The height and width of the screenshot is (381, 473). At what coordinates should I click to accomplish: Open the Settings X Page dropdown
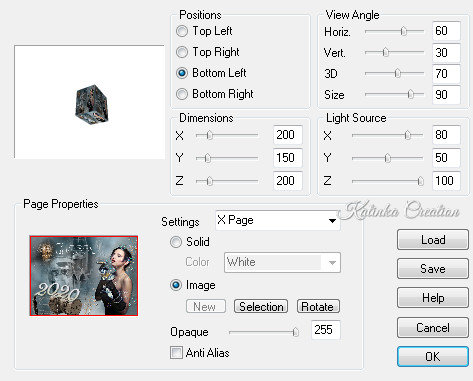click(278, 220)
